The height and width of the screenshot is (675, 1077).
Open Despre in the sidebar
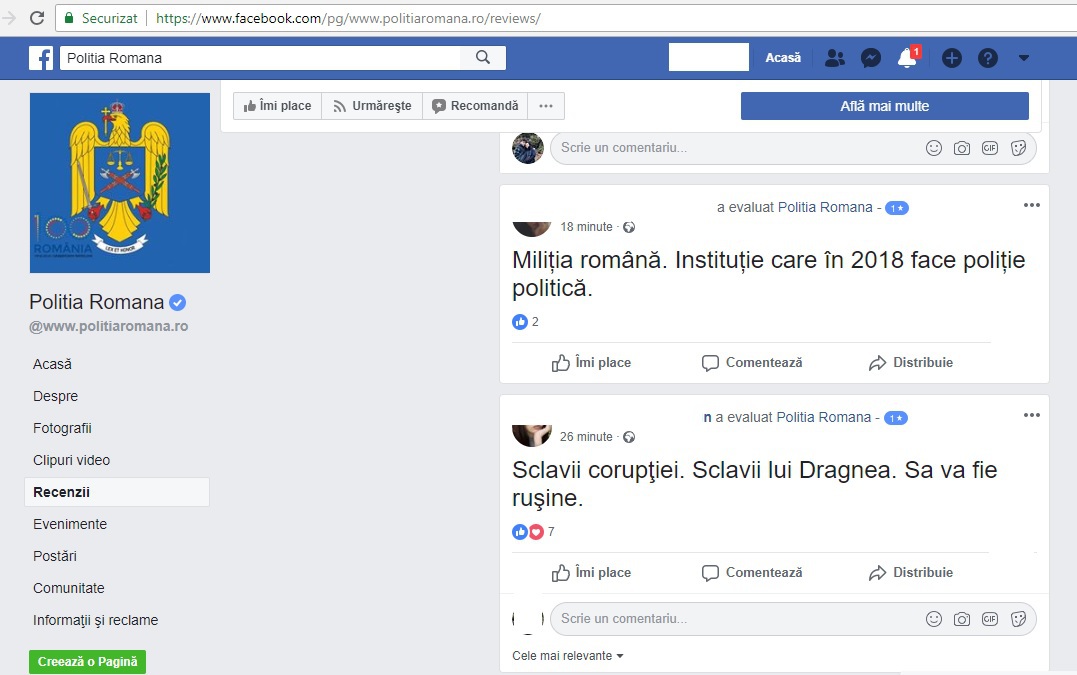pos(56,396)
